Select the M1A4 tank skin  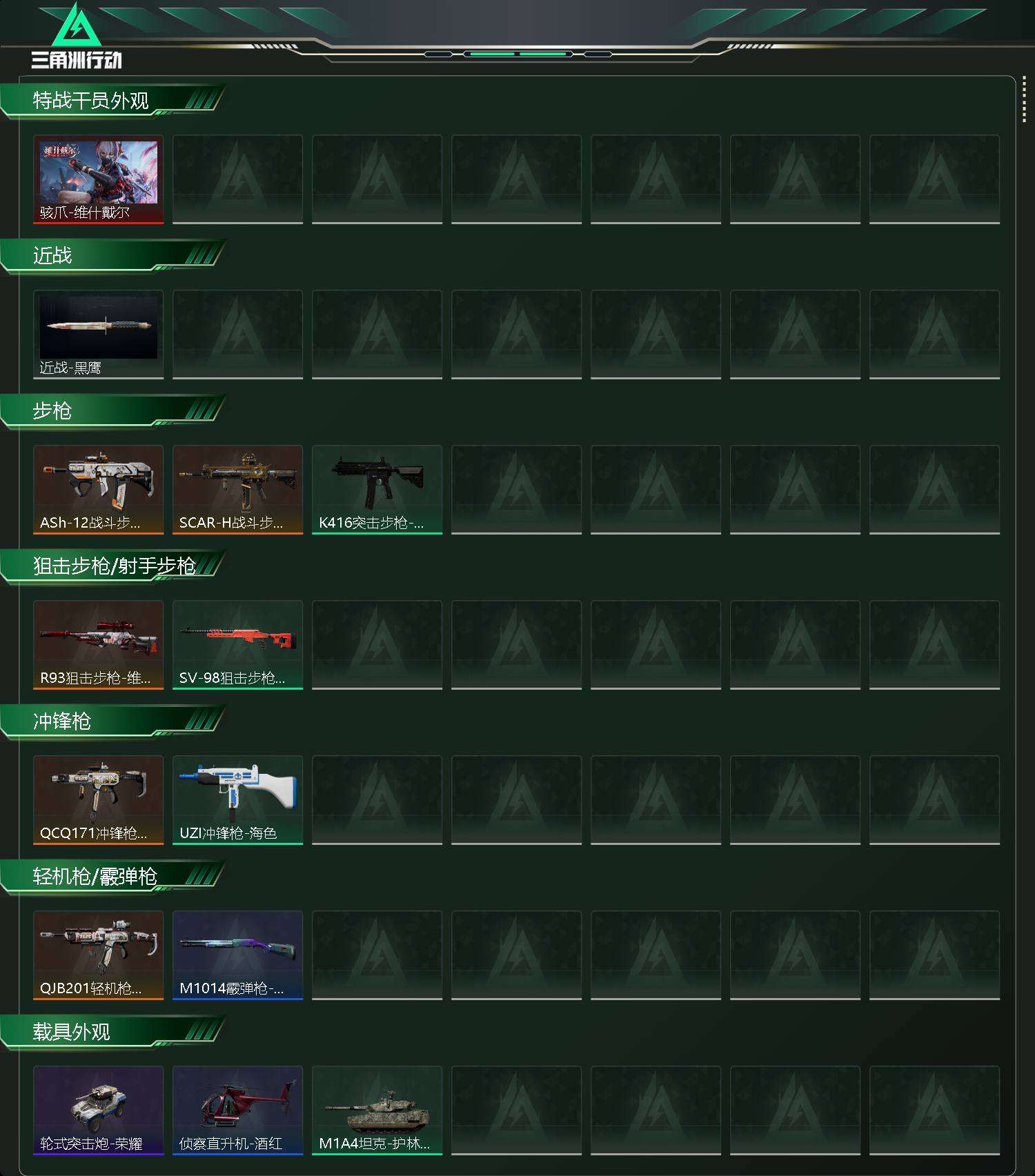pyautogui.click(x=377, y=1110)
